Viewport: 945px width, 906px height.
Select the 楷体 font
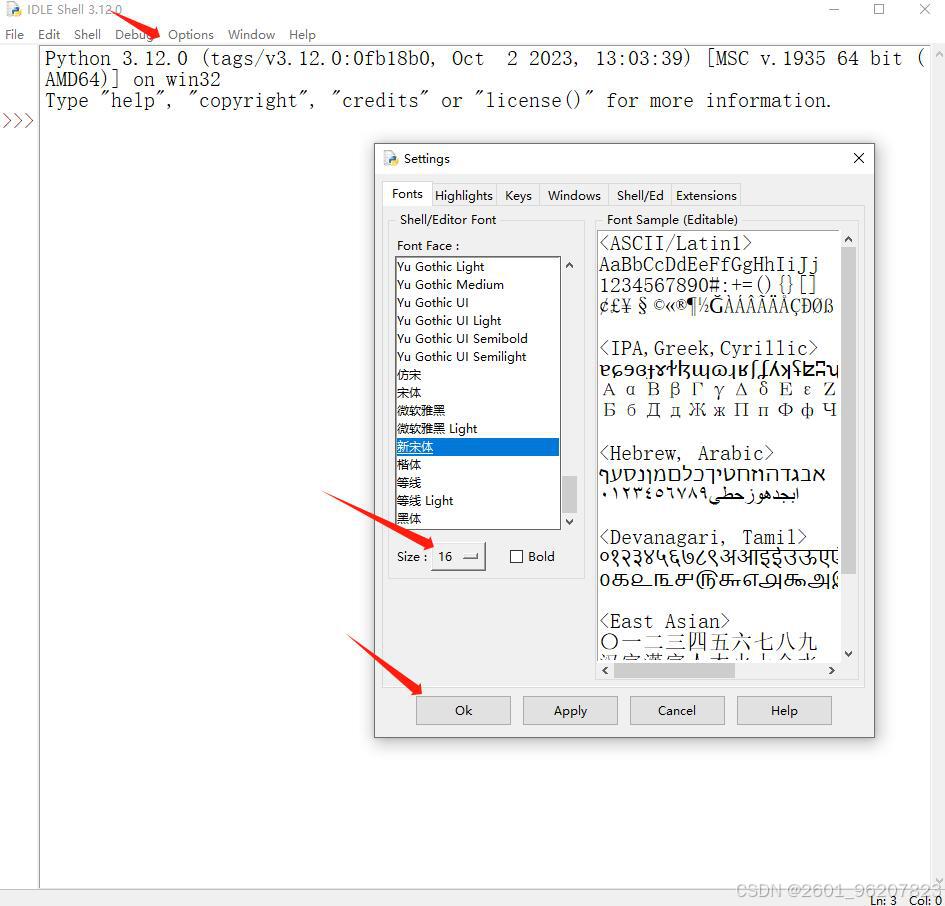(477, 465)
